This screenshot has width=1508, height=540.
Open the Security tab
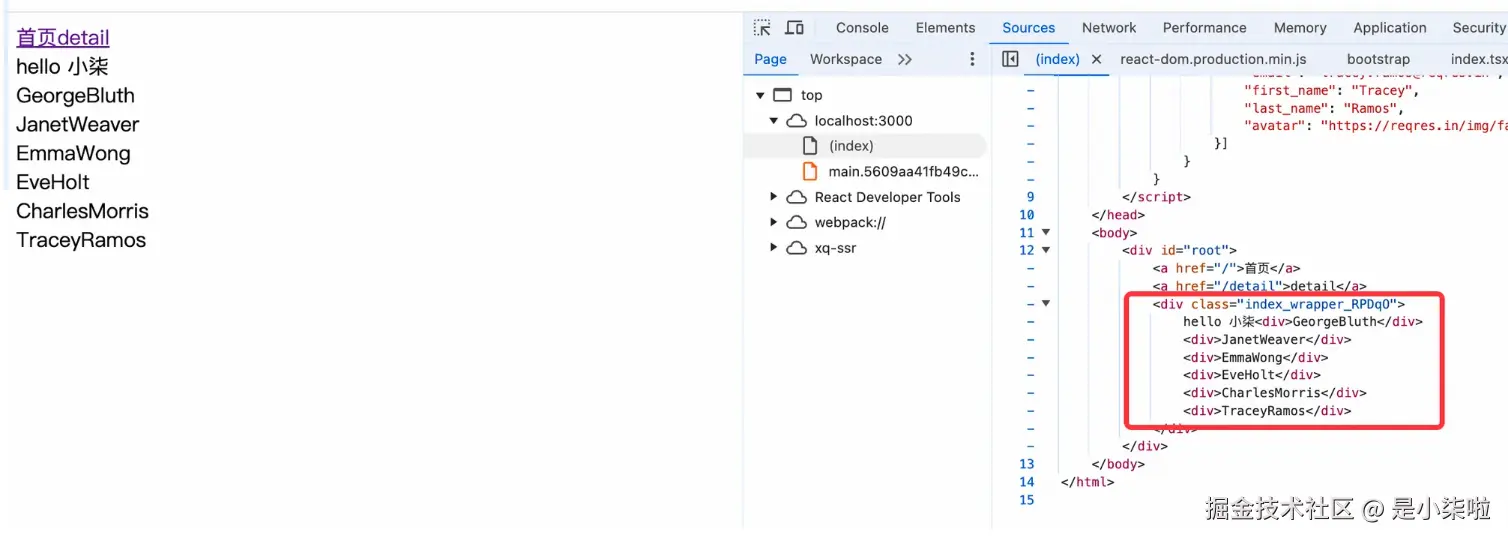tap(1478, 28)
